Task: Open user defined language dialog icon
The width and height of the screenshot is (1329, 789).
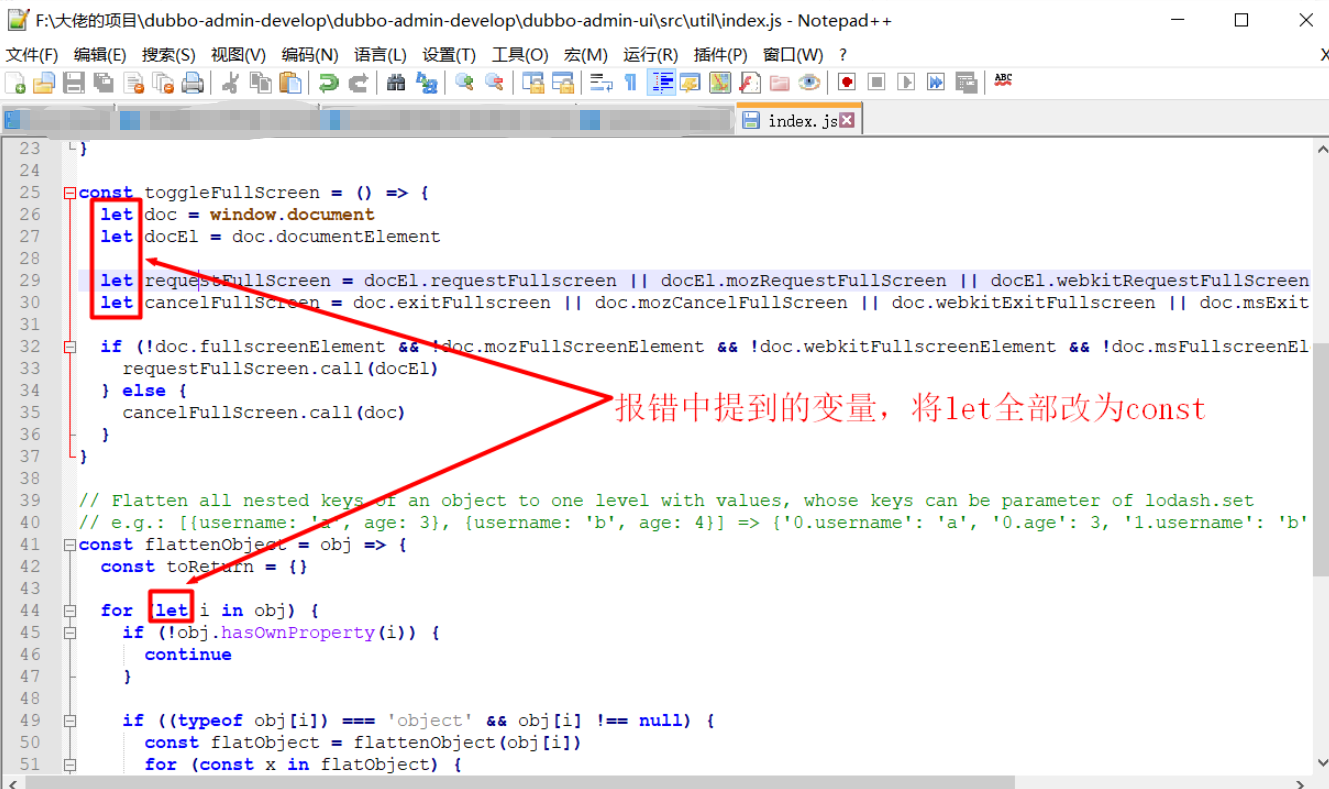Action: coord(690,82)
